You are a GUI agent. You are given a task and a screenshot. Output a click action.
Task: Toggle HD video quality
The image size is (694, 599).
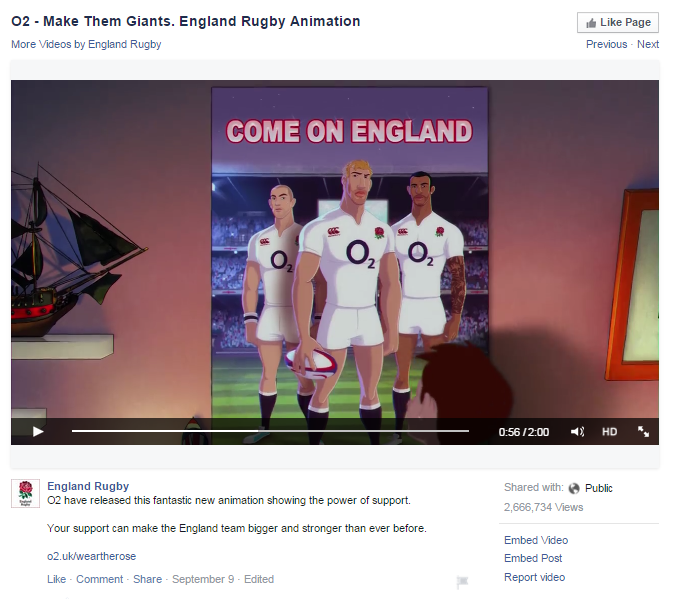click(609, 432)
